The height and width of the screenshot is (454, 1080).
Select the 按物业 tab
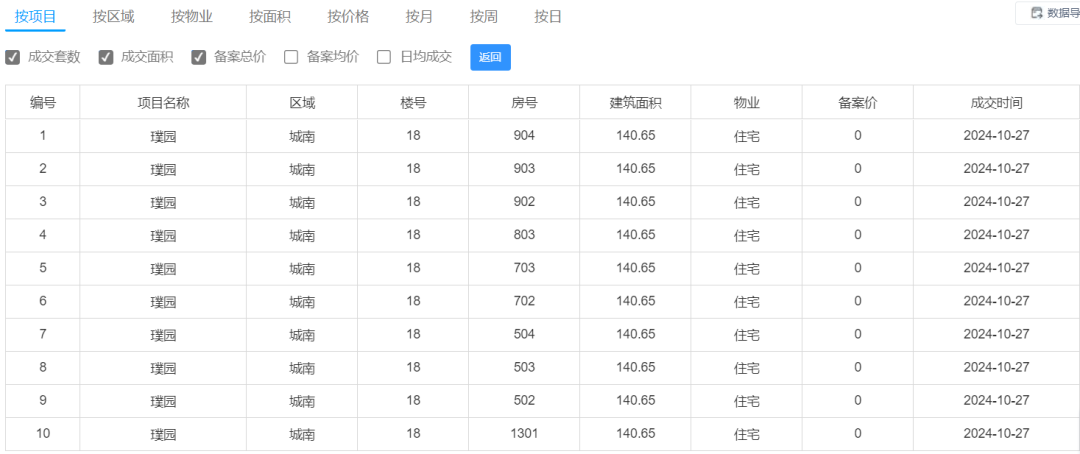191,17
